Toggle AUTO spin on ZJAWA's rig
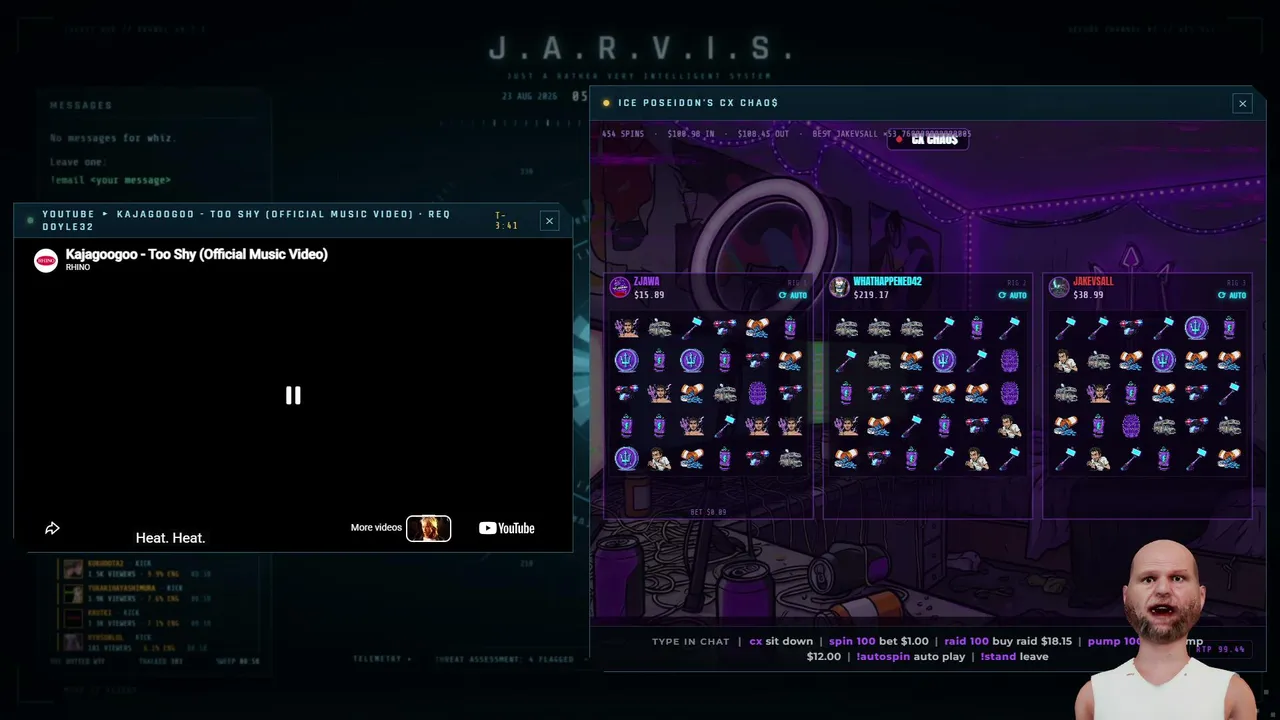This screenshot has height=720, width=1280. click(x=793, y=295)
